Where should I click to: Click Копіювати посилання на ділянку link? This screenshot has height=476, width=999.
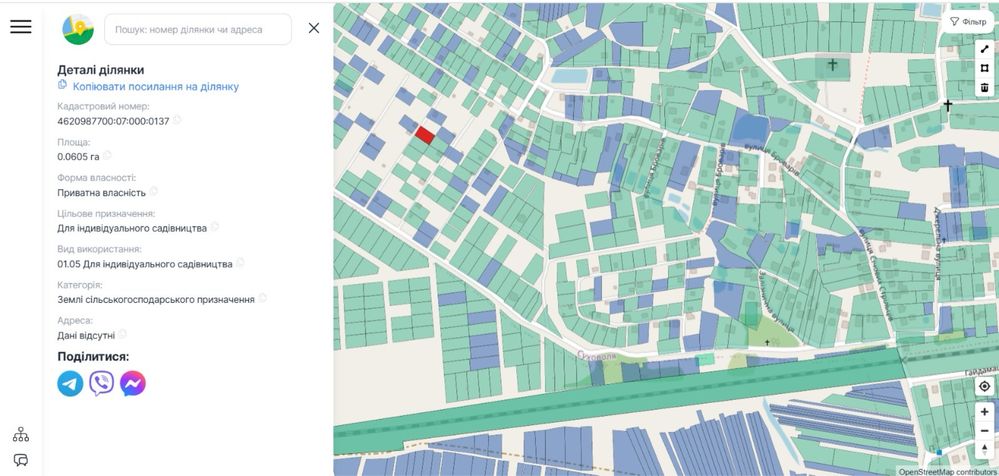[155, 87]
